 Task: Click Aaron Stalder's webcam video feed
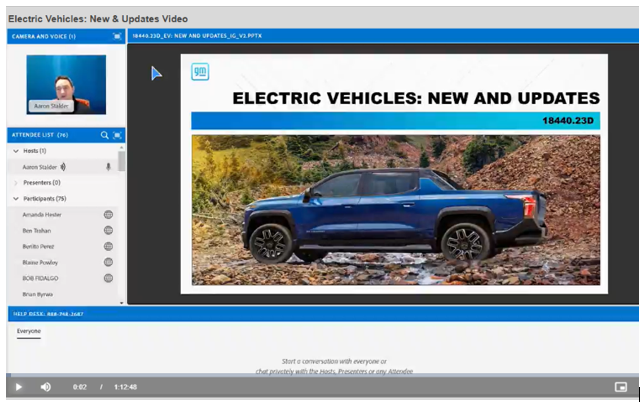click(x=66, y=84)
